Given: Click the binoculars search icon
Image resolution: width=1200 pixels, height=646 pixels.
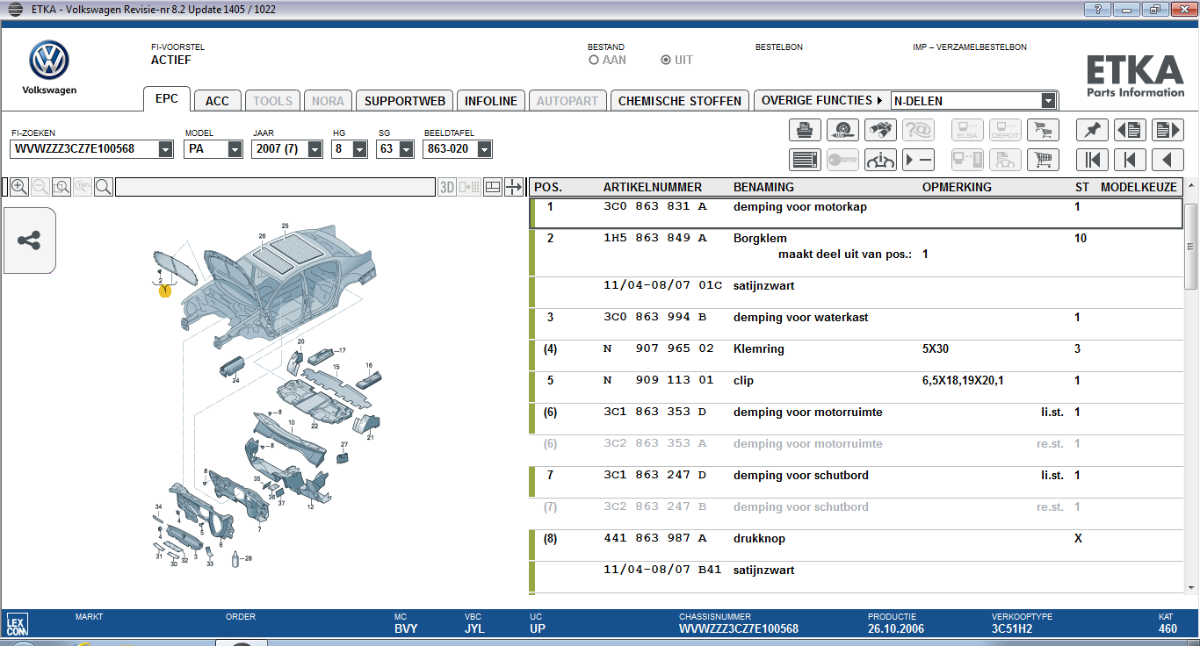Looking at the screenshot, I should click(880, 130).
